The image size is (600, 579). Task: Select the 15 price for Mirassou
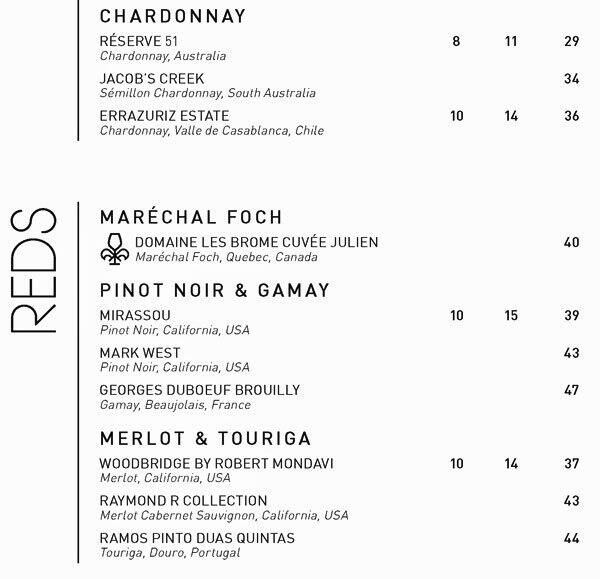[511, 316]
